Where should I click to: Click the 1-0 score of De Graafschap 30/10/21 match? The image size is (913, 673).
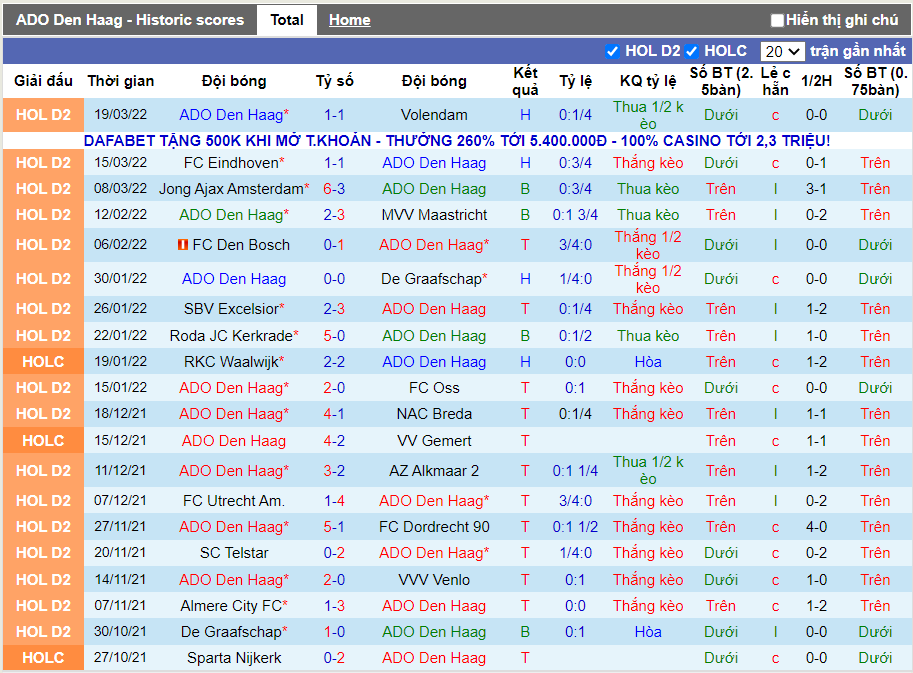tap(334, 632)
